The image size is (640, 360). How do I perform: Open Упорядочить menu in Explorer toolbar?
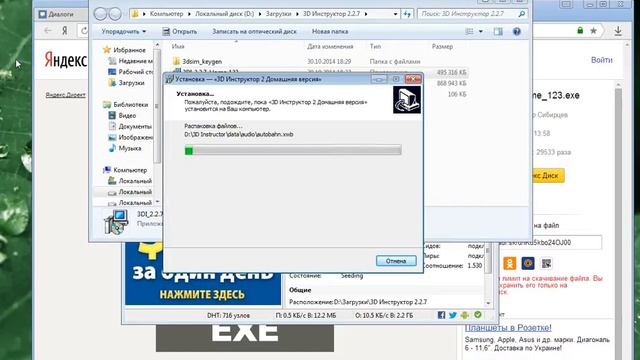124,31
